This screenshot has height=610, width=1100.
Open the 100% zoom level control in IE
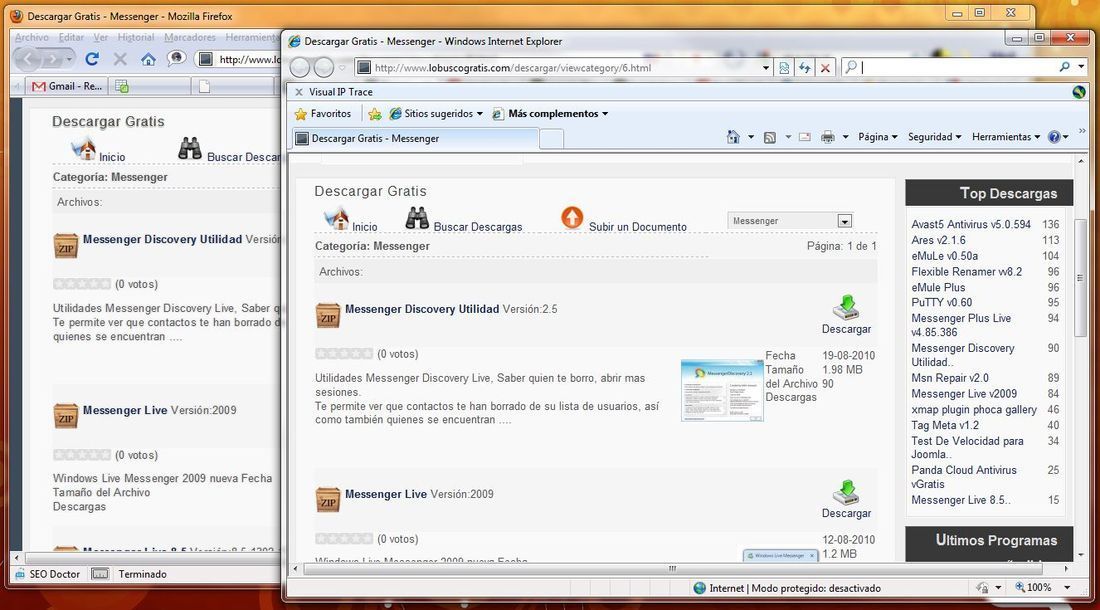pyautogui.click(x=1043, y=588)
